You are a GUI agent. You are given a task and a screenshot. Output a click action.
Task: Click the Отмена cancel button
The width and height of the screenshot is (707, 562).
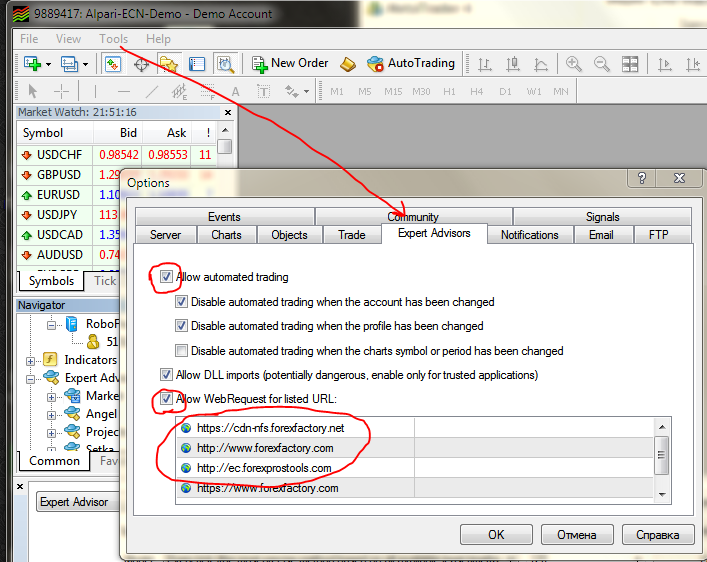(577, 534)
